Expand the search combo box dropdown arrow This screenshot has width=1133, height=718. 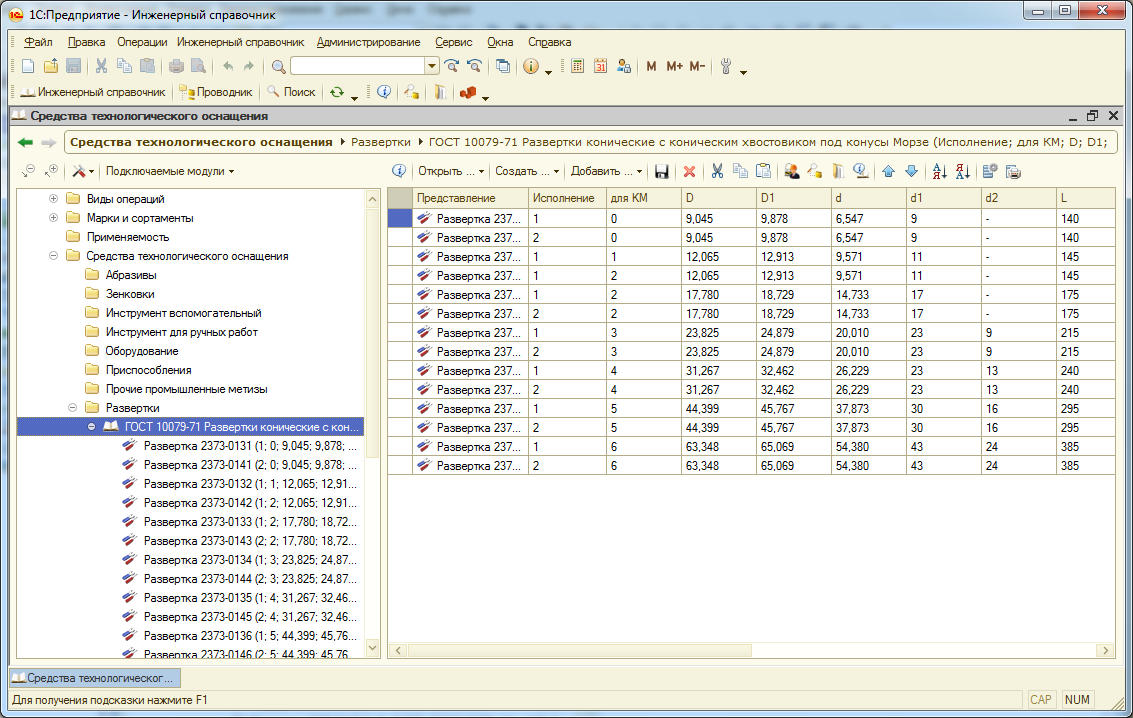[x=432, y=66]
